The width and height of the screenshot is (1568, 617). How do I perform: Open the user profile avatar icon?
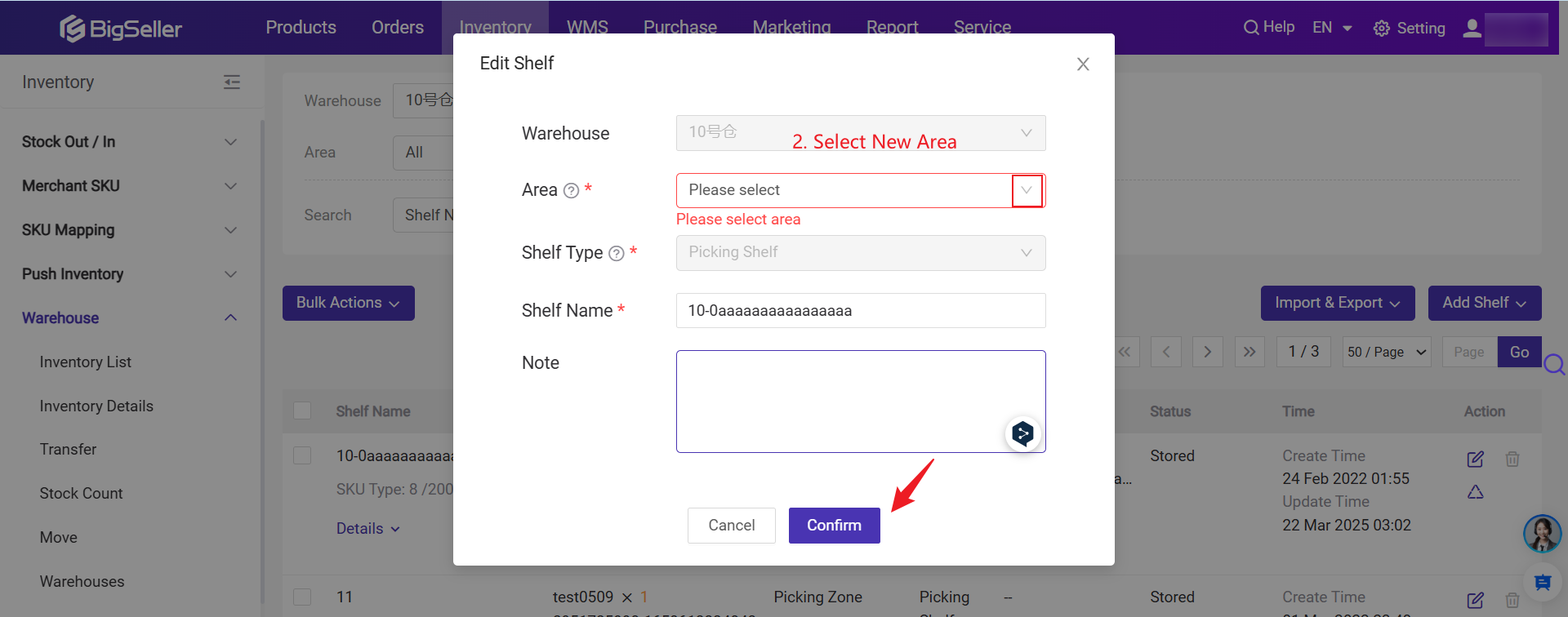[1472, 29]
